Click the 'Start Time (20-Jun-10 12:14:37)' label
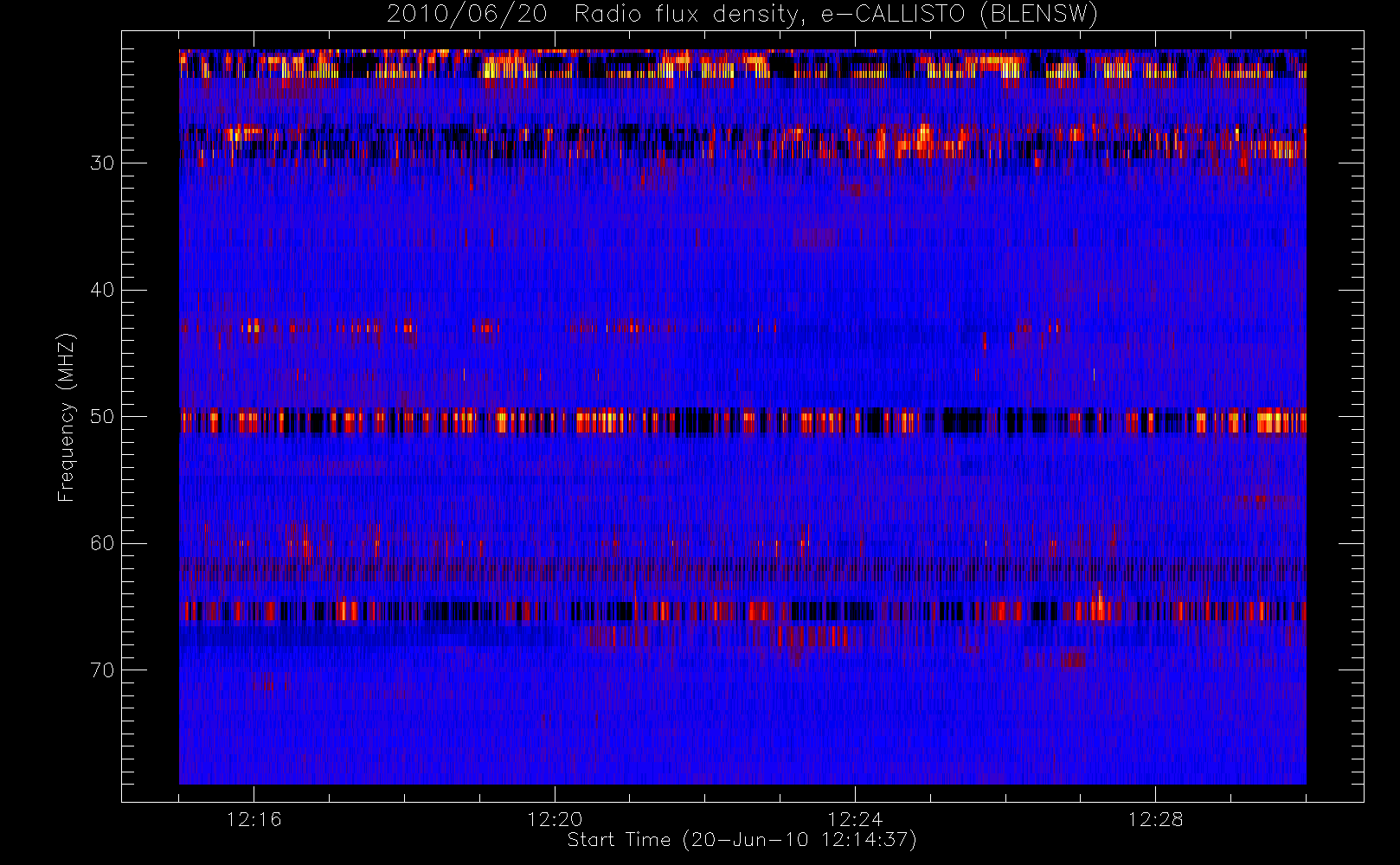The height and width of the screenshot is (865, 1400). (742, 840)
